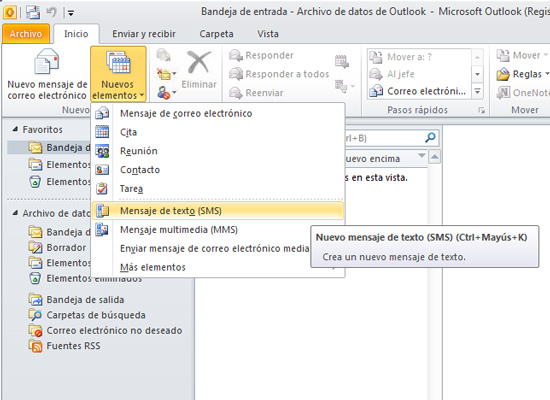Image resolution: width=550 pixels, height=400 pixels.
Task: Click the sort direction triangle in list header
Action: [422, 156]
